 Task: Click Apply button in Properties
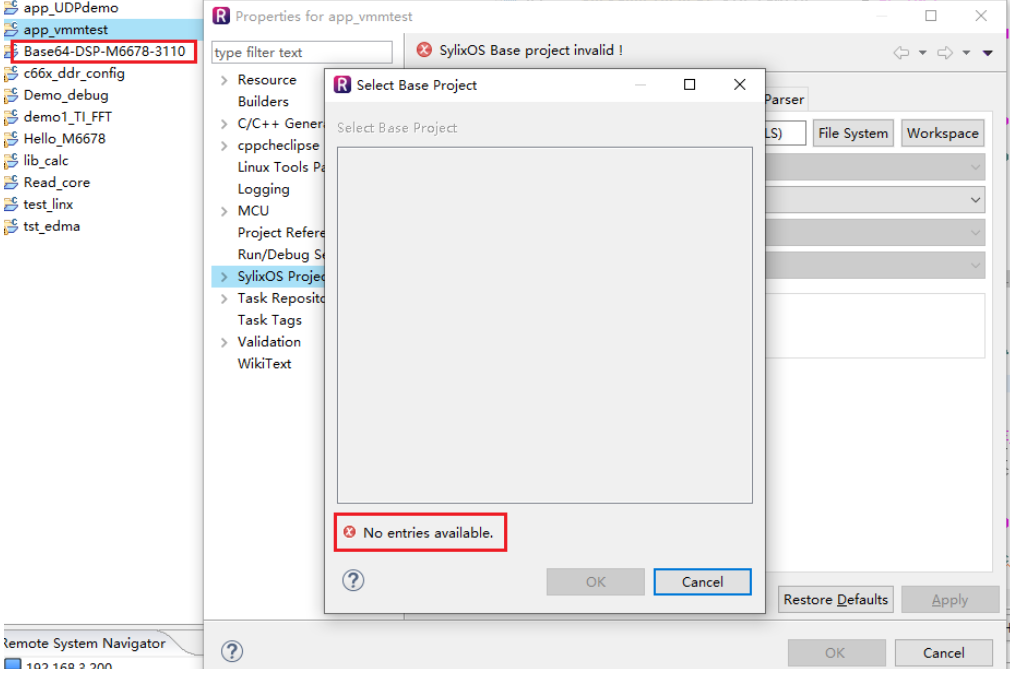949,600
